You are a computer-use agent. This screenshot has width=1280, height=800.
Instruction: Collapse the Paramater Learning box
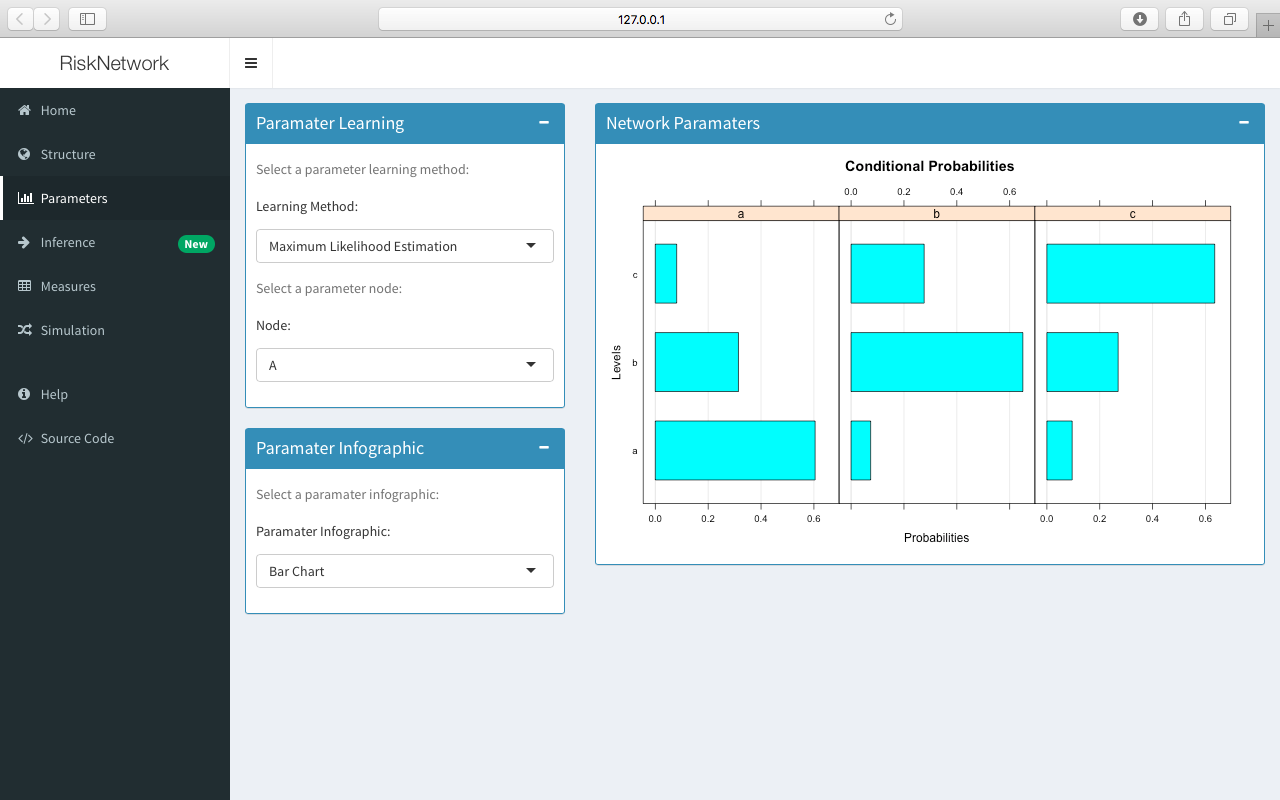[544, 122]
